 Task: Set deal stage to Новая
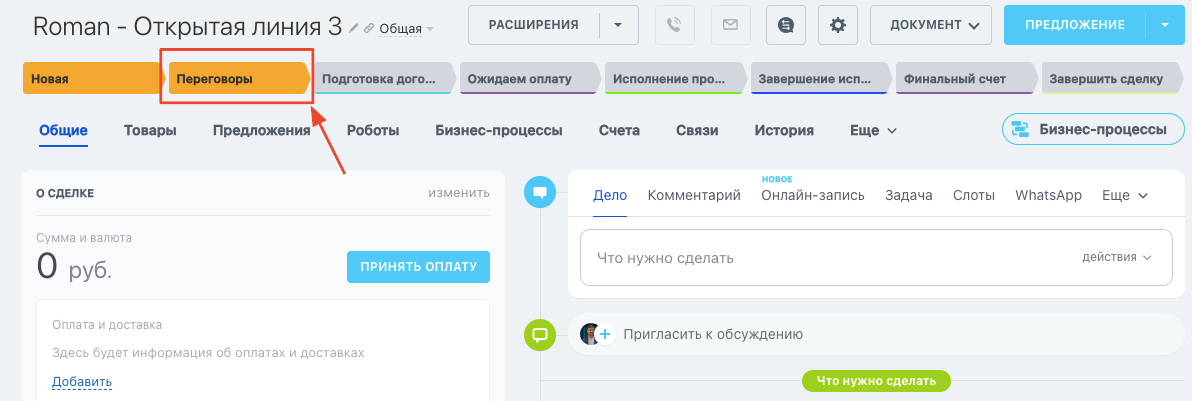pos(94,78)
